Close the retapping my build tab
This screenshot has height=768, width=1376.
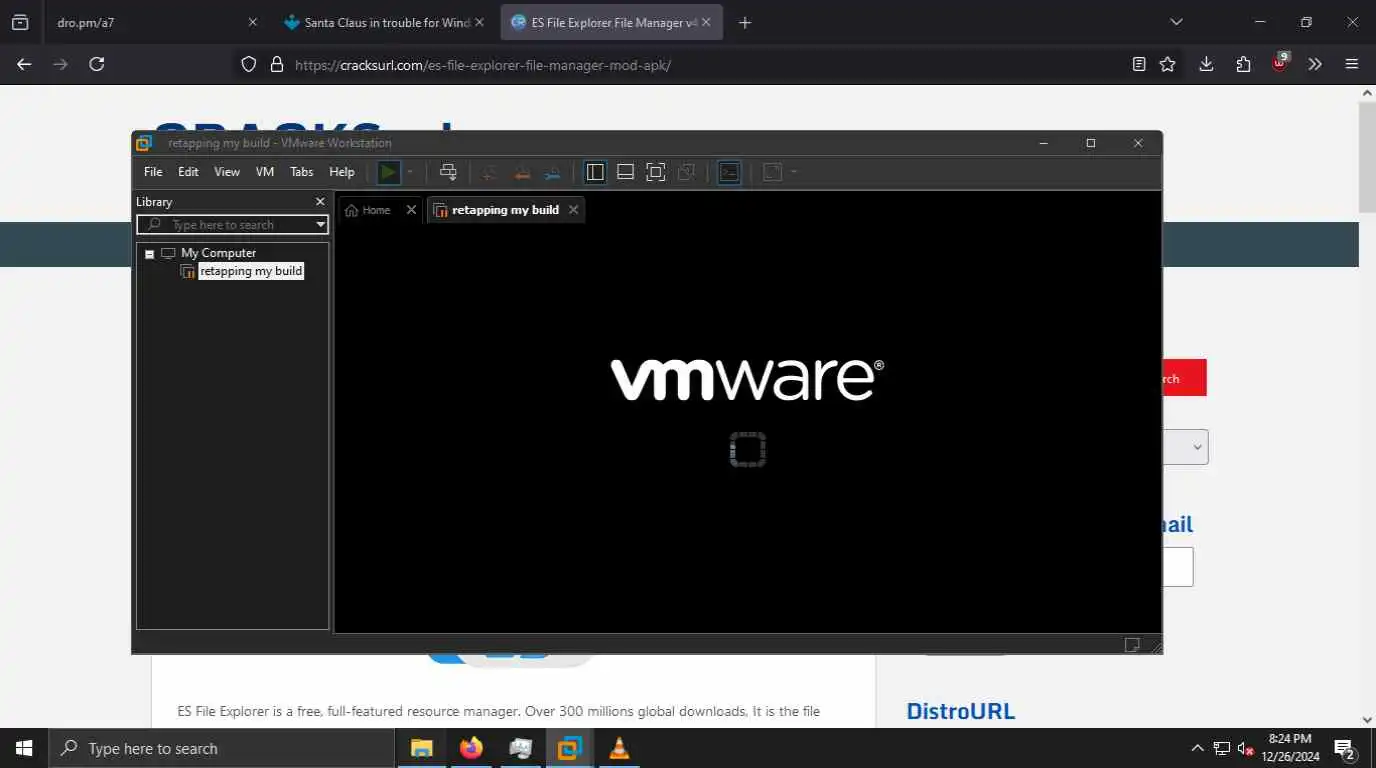573,210
